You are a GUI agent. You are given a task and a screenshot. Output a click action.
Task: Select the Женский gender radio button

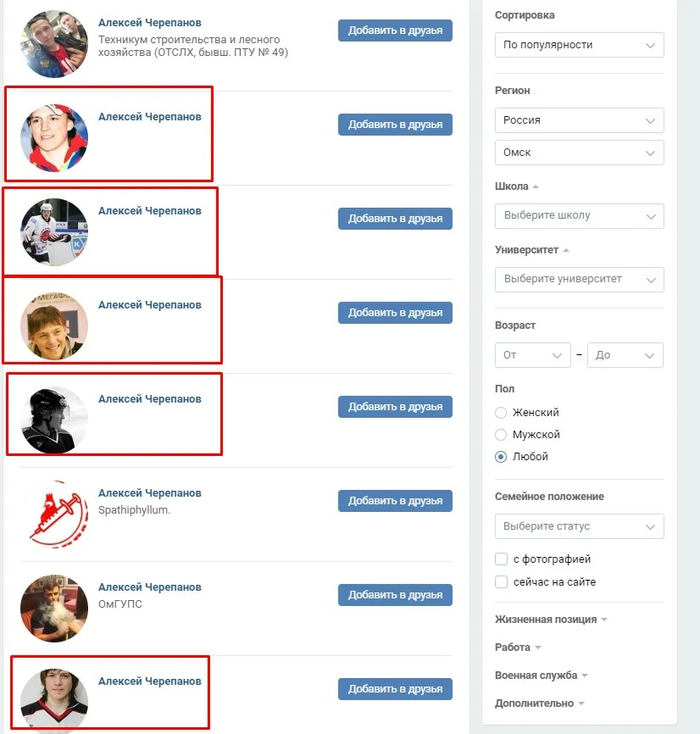tap(501, 412)
